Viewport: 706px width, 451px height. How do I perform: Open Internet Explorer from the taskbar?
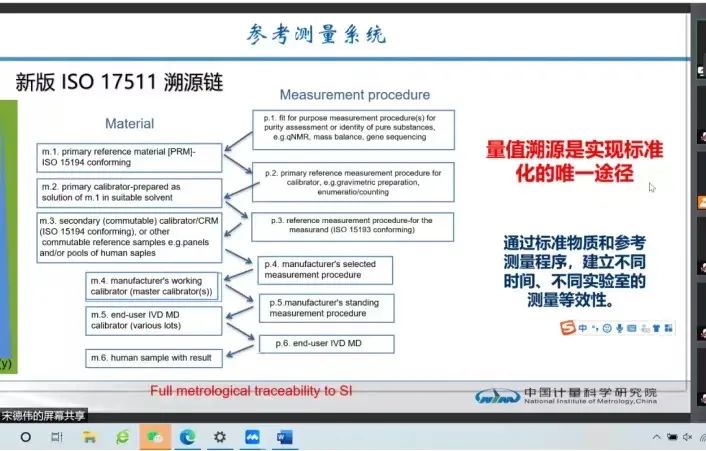(122, 437)
